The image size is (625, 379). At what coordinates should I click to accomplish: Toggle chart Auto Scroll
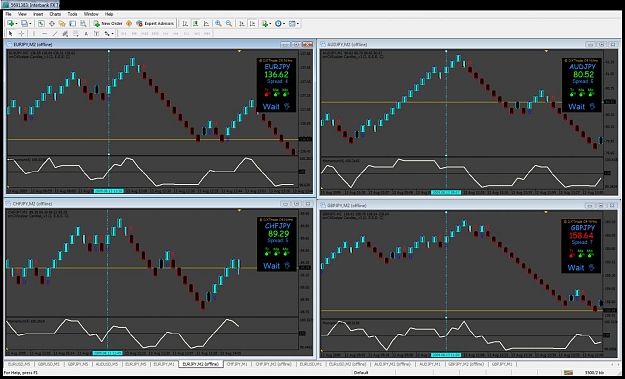click(242, 24)
